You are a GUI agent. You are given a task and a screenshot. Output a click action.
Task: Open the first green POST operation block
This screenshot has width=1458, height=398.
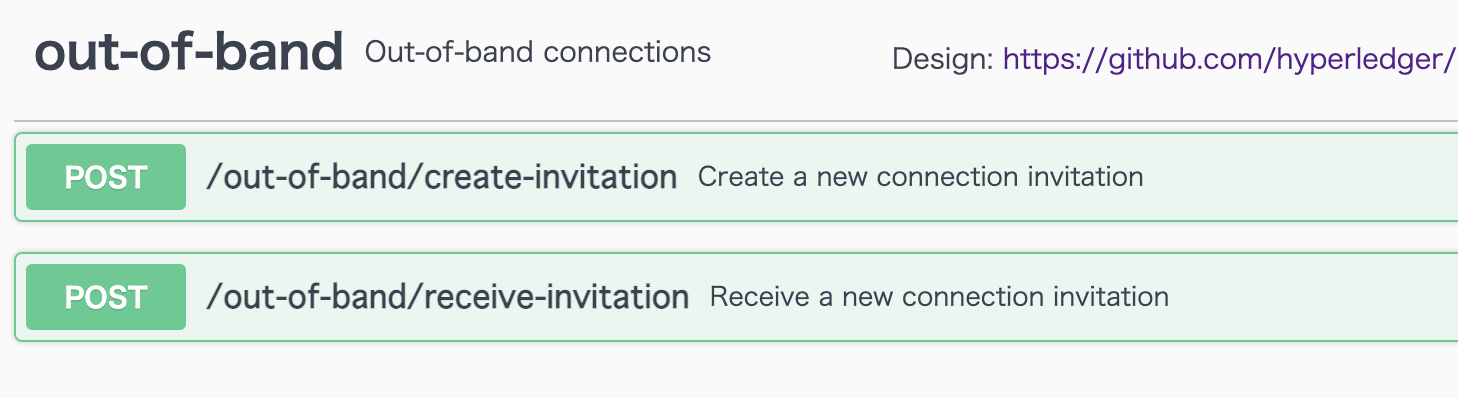pos(736,177)
